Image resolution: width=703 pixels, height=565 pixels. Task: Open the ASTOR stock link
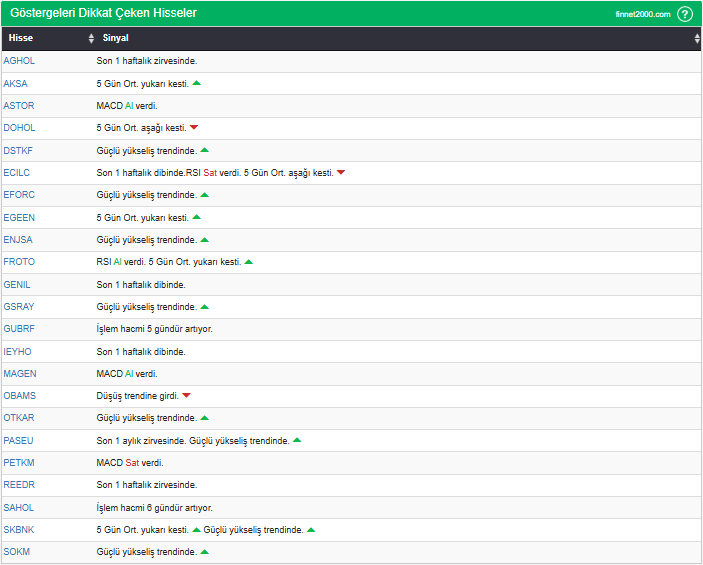[19, 106]
